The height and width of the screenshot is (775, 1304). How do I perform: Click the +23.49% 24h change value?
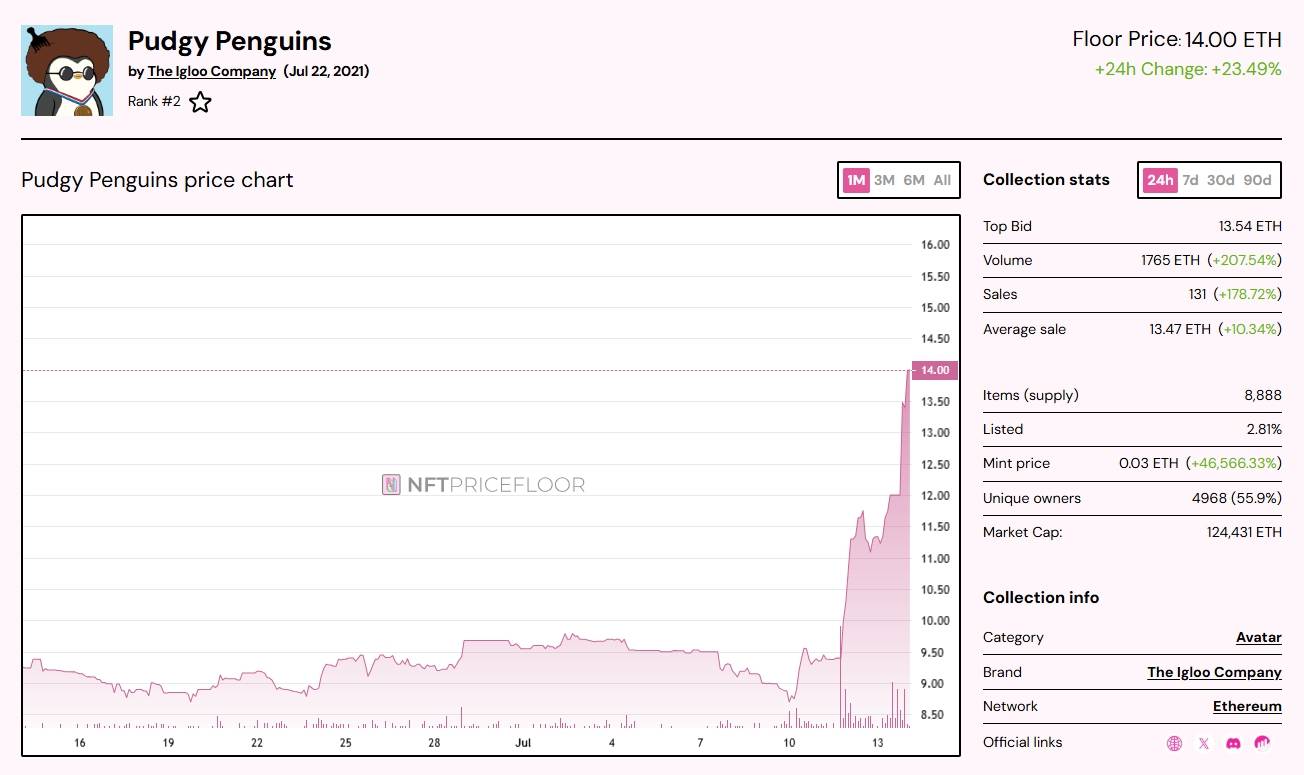(1246, 70)
